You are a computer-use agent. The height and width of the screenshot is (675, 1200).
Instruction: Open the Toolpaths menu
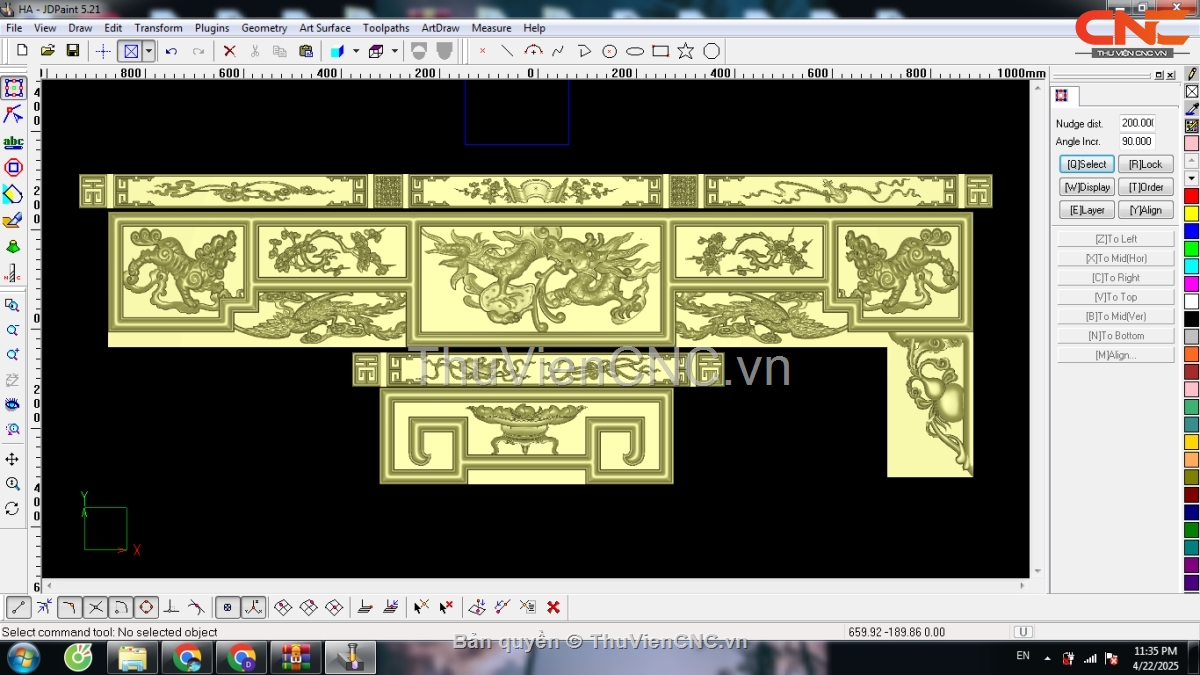coord(386,28)
